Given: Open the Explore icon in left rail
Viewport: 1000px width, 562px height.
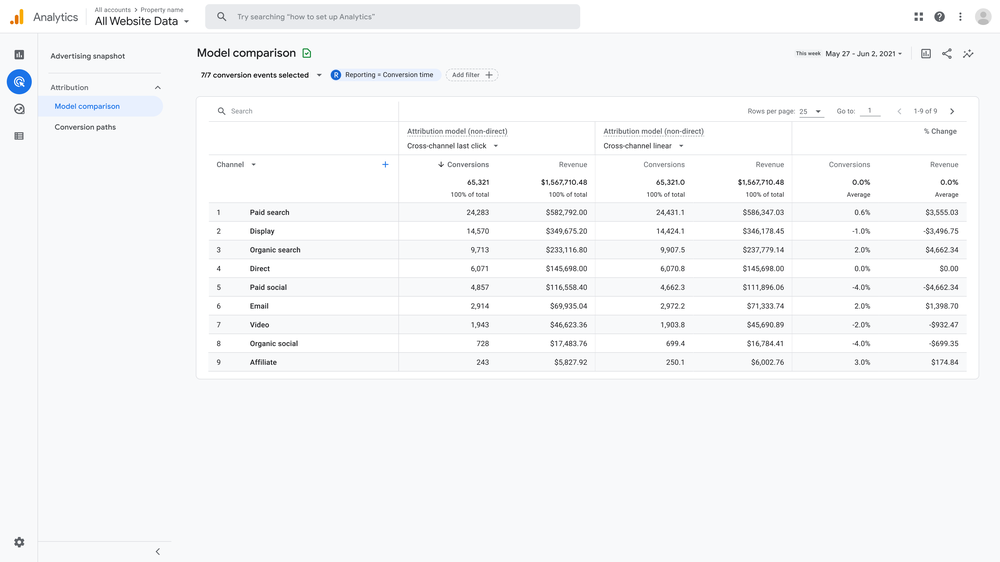Looking at the screenshot, I should (19, 109).
